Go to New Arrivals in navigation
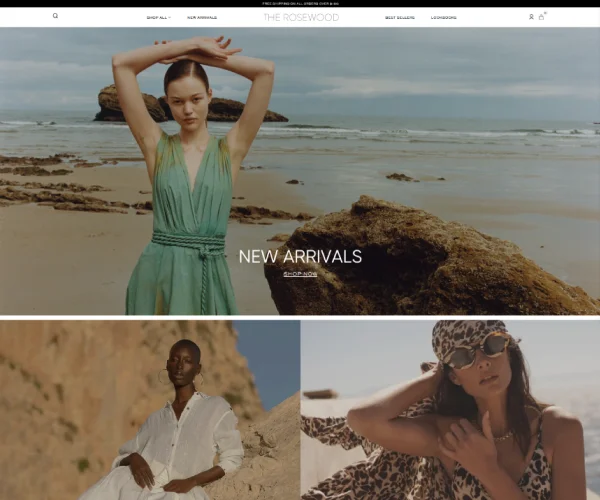This screenshot has width=600, height=500. (x=203, y=17)
